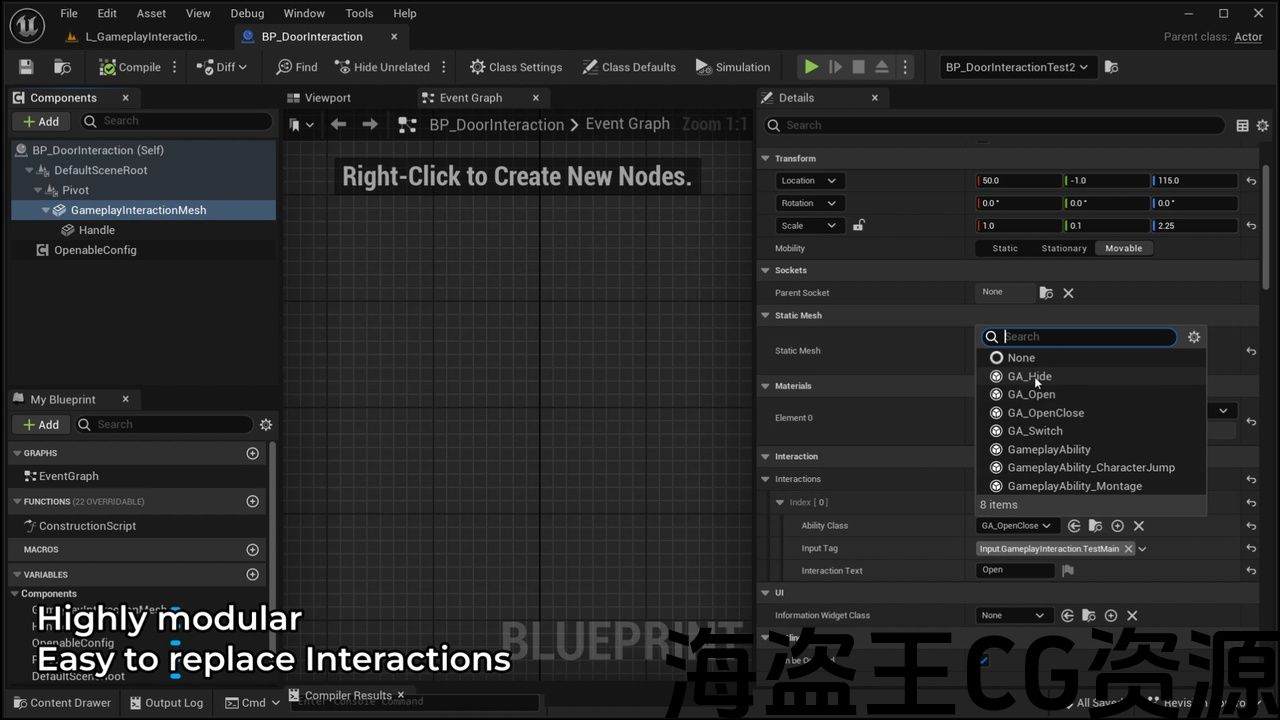Click the Eject control icon

pyautogui.click(x=882, y=67)
